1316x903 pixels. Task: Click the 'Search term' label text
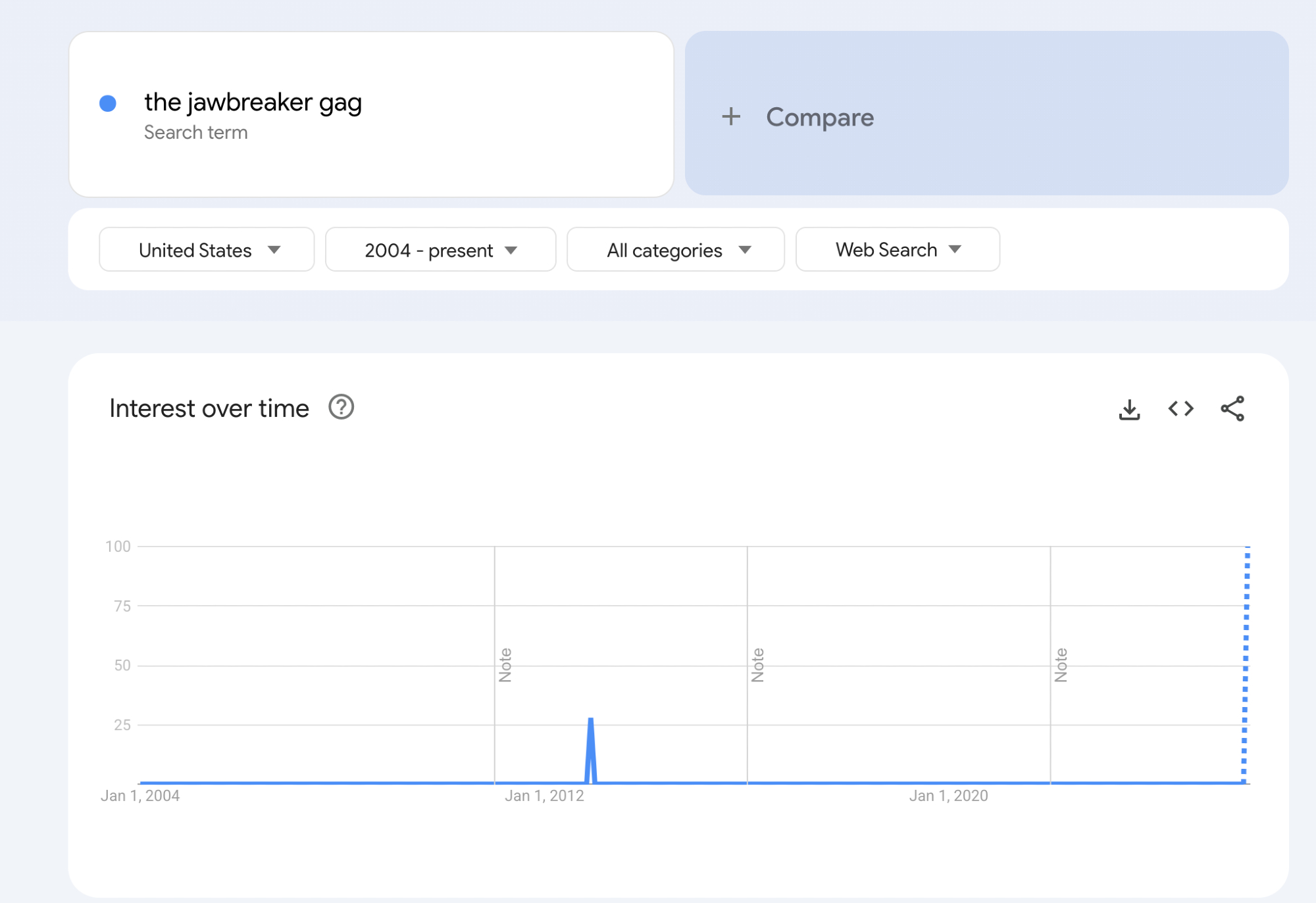pyautogui.click(x=196, y=133)
